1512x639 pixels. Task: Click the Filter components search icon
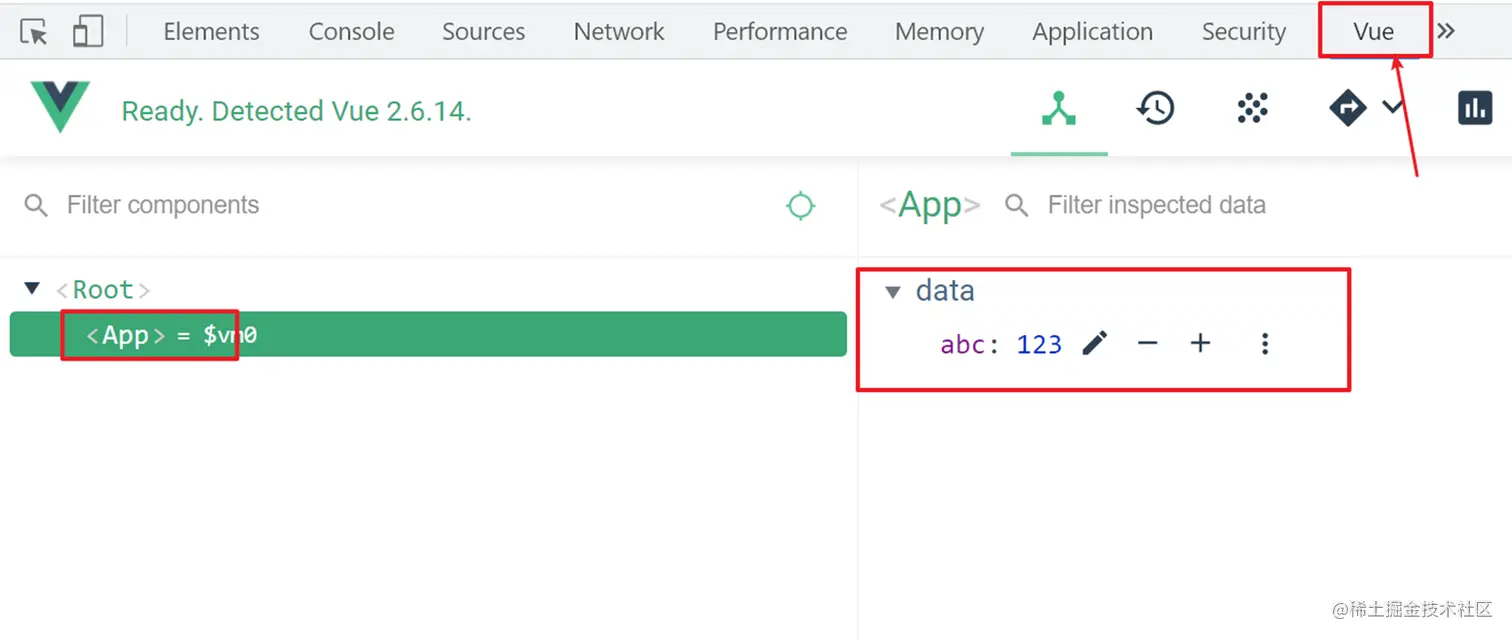(x=36, y=206)
